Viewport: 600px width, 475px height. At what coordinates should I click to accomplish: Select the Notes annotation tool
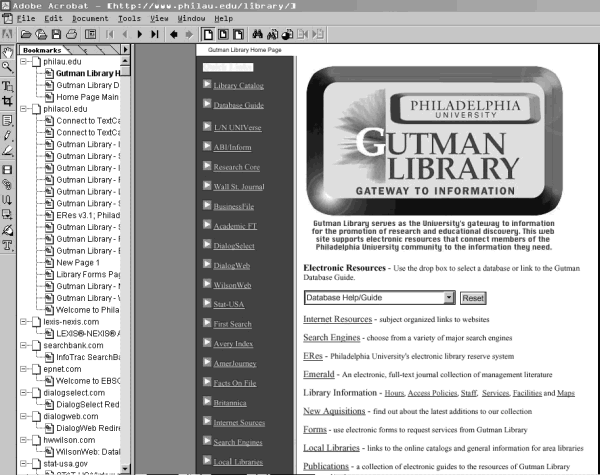click(x=7, y=121)
